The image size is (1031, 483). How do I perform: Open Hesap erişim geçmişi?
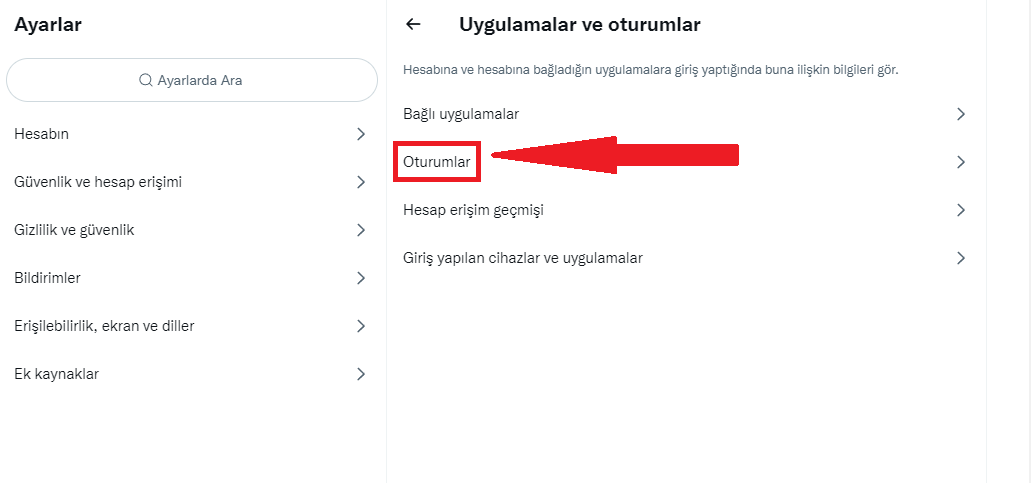pos(473,210)
